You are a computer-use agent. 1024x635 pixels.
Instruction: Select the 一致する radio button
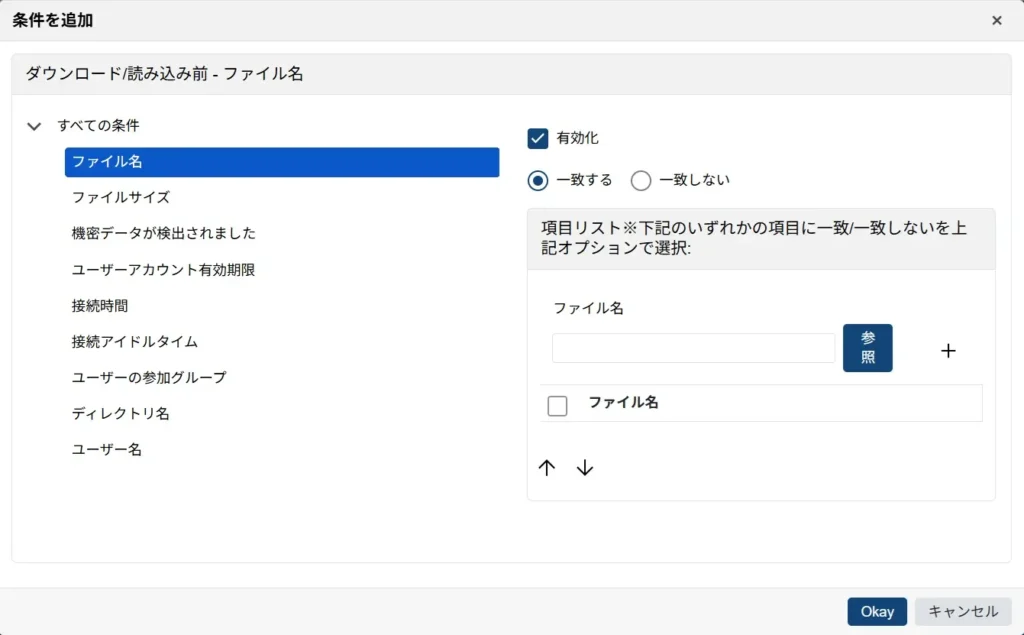(538, 180)
